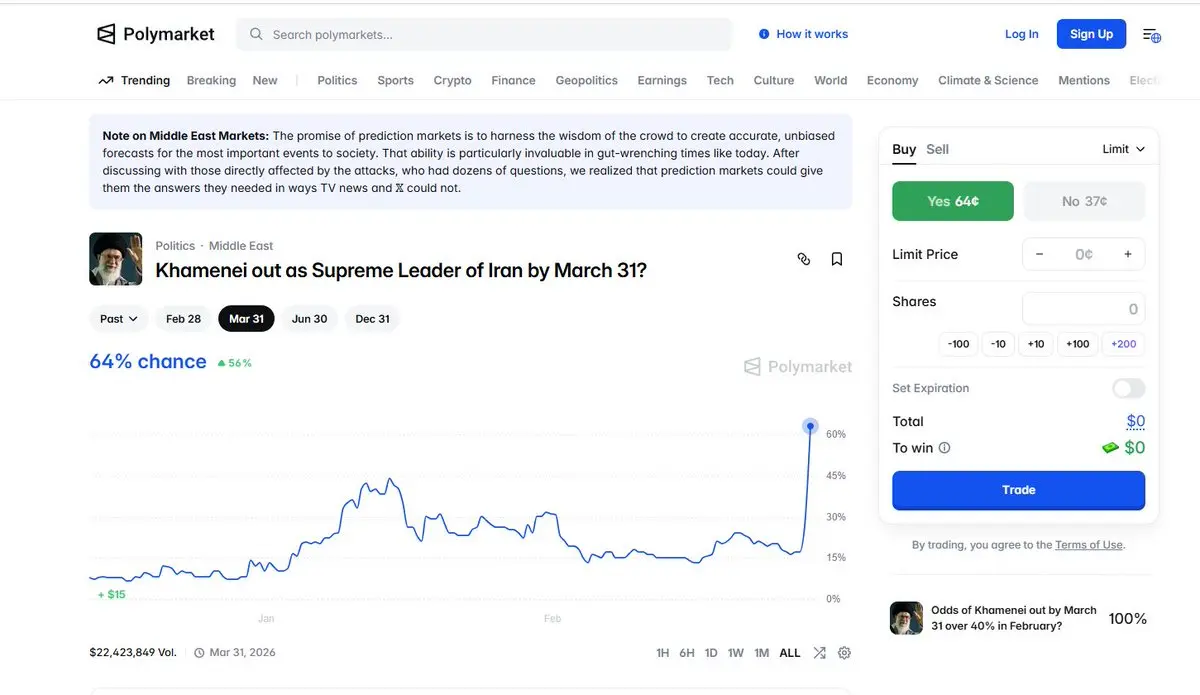The width and height of the screenshot is (1200, 695).
Task: Click the How it works info icon
Action: tap(764, 34)
